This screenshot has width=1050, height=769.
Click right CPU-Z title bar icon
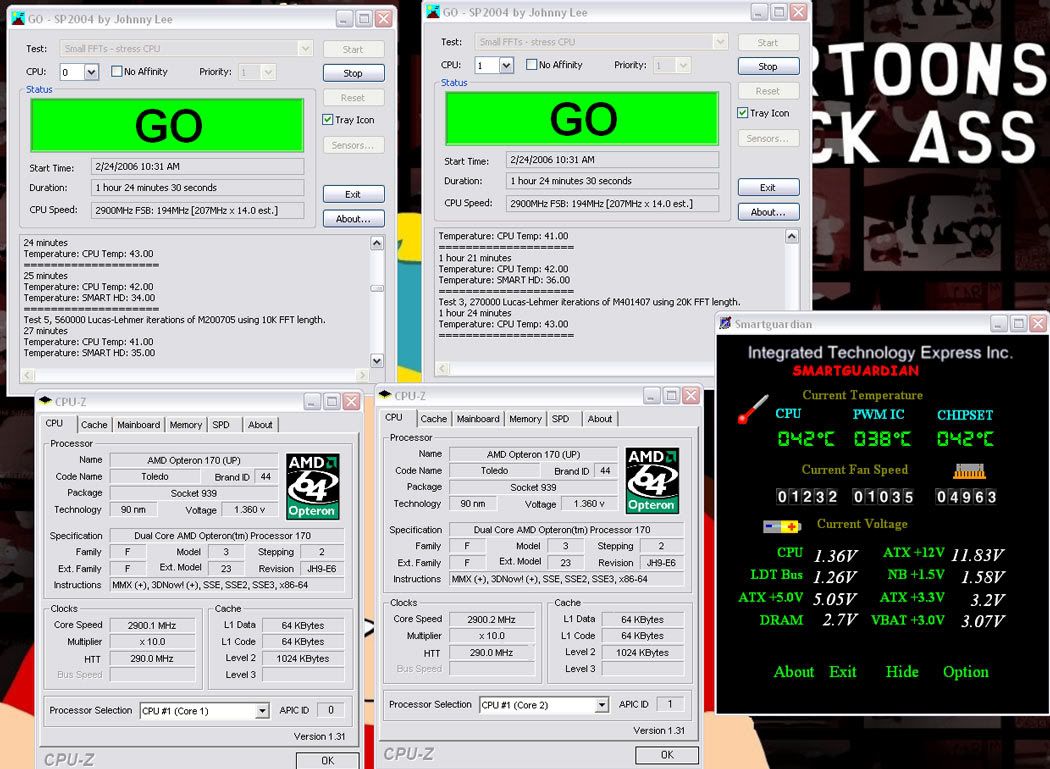384,395
